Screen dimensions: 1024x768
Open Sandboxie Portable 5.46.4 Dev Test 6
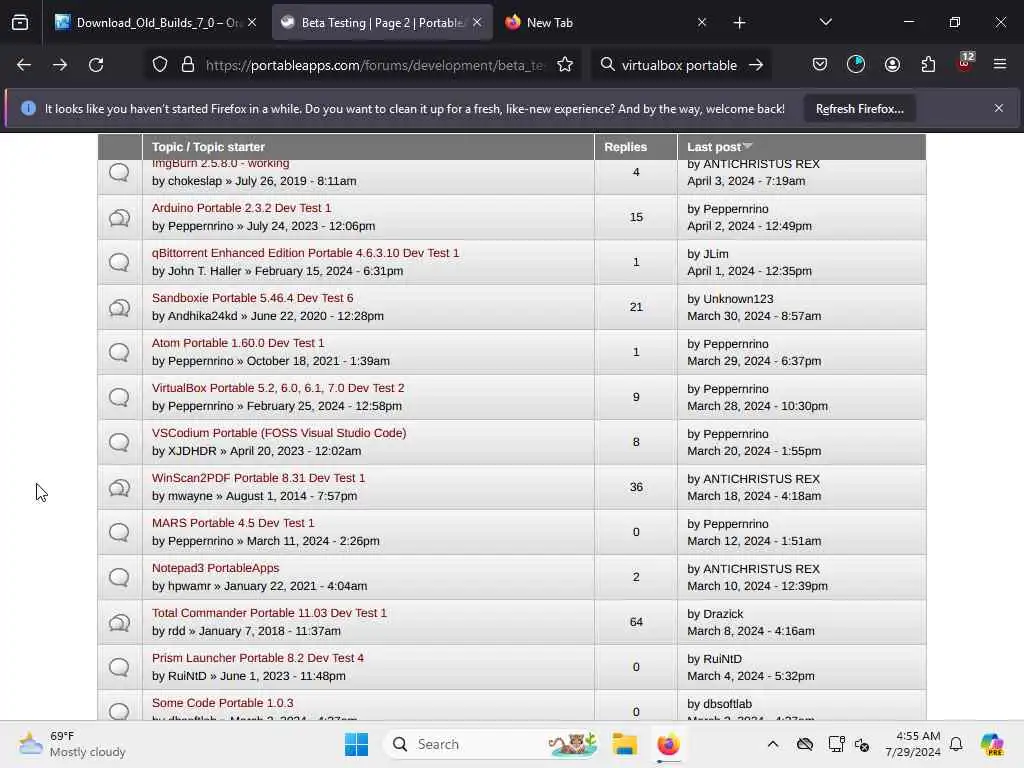pyautogui.click(x=253, y=298)
